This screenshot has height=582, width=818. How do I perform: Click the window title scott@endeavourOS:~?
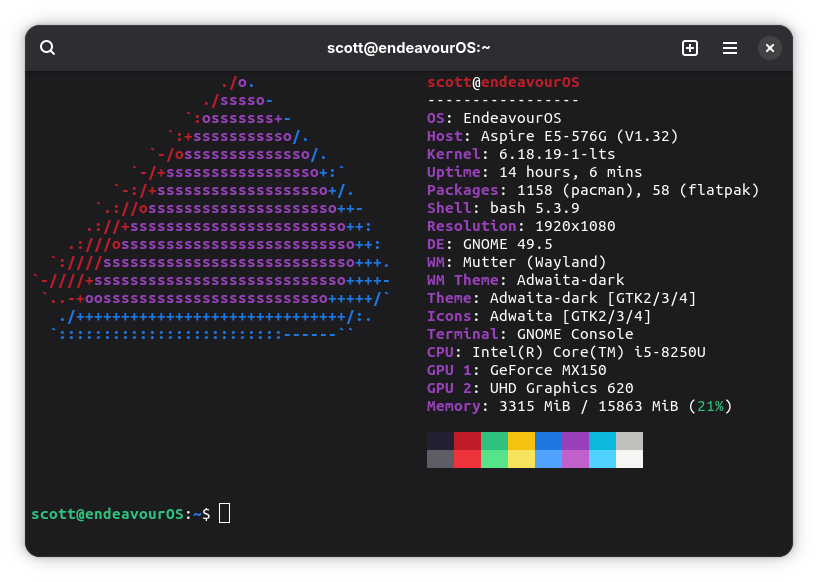pos(408,48)
